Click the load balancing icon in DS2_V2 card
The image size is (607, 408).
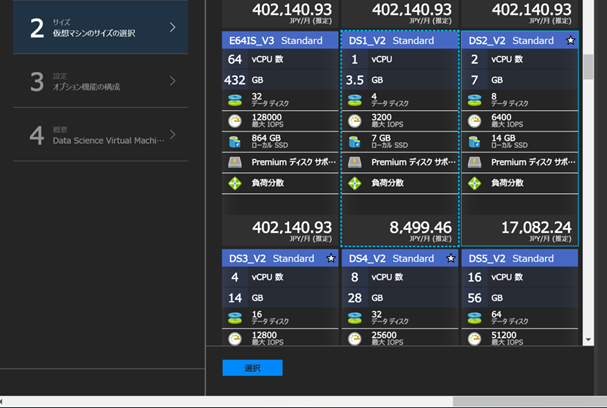pyautogui.click(x=475, y=183)
